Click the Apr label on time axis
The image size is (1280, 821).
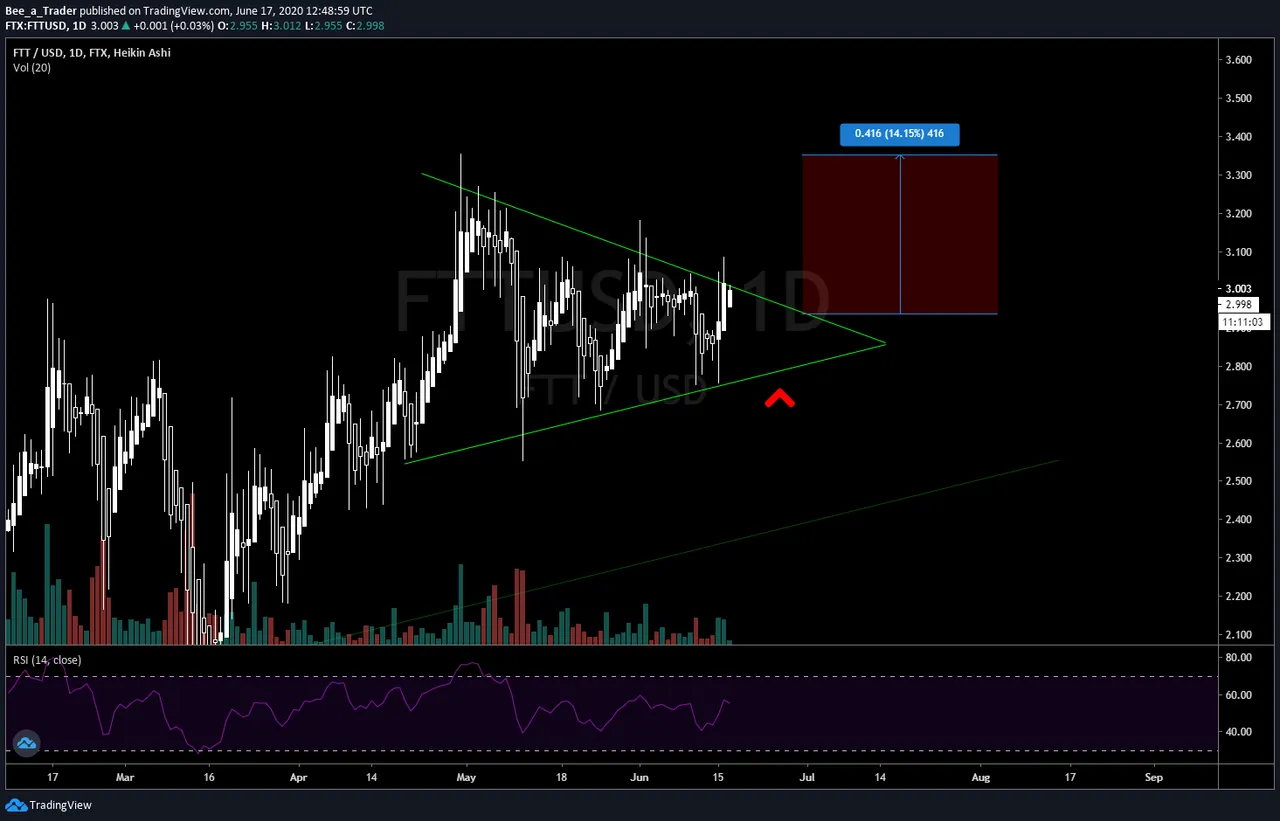[297, 776]
